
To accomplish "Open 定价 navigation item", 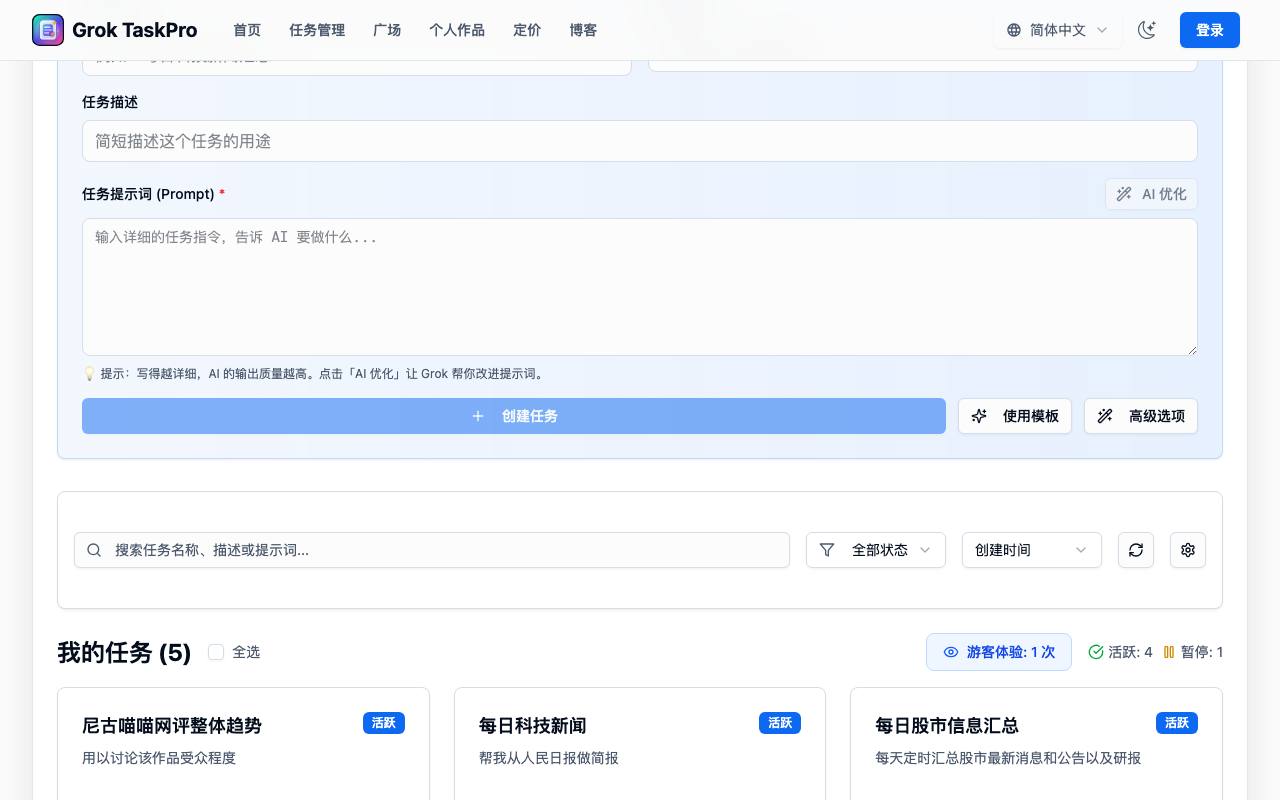I will point(527,30).
